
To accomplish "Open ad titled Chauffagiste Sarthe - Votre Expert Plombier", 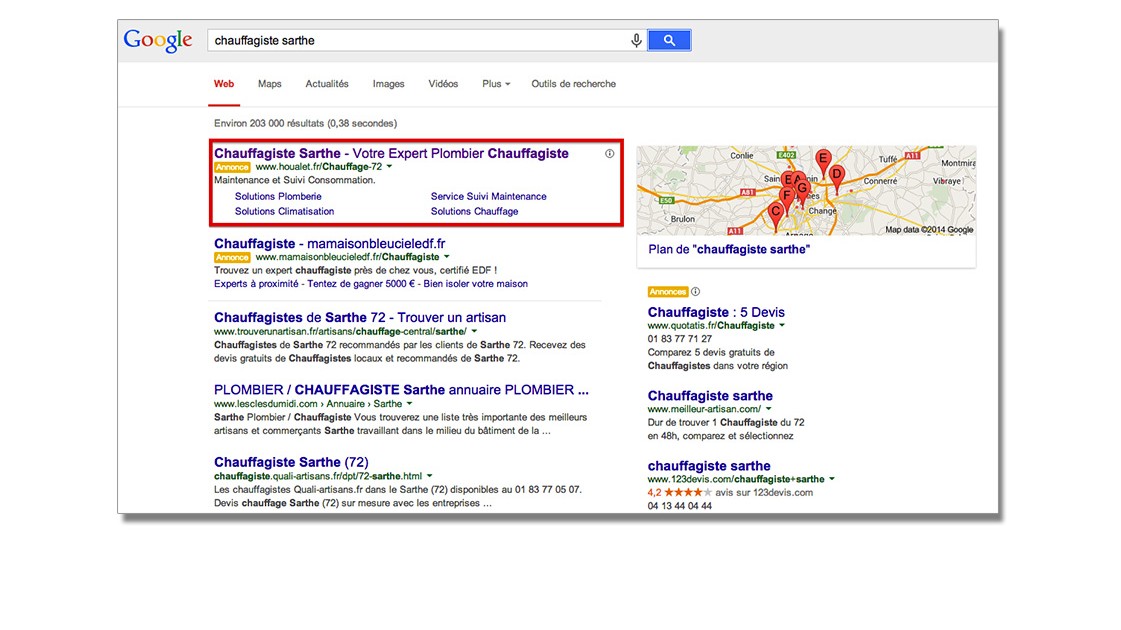I will (x=391, y=153).
